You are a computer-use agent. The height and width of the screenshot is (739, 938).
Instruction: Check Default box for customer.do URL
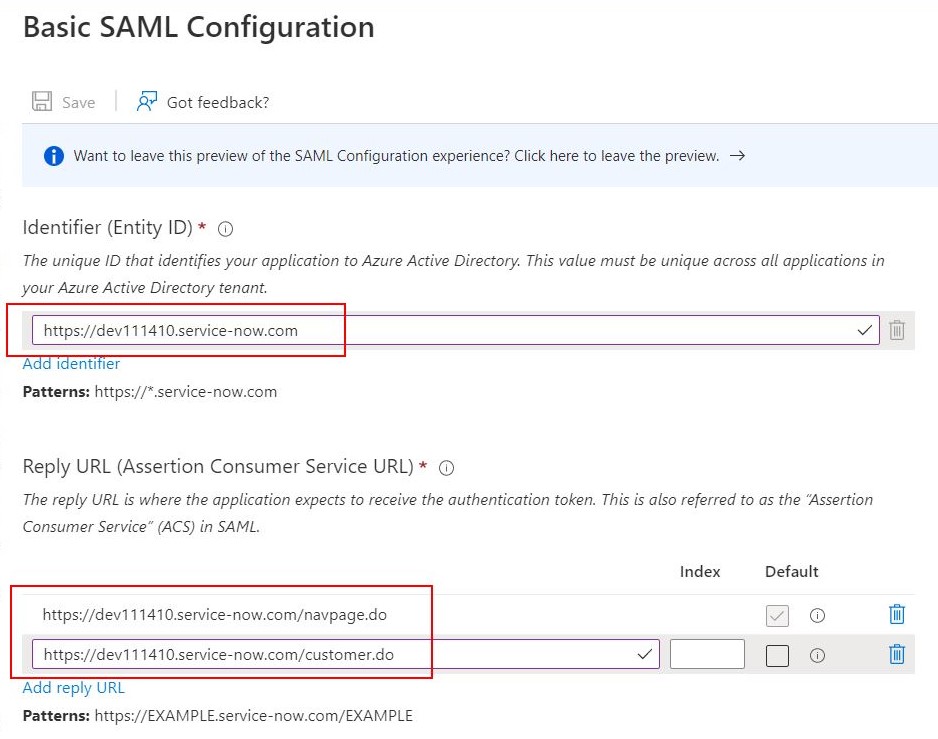pyautogui.click(x=777, y=655)
